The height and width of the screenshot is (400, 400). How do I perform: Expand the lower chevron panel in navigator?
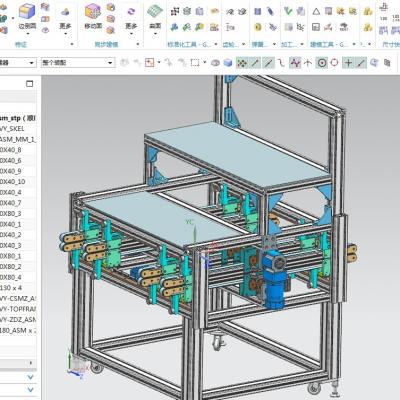coord(30,389)
